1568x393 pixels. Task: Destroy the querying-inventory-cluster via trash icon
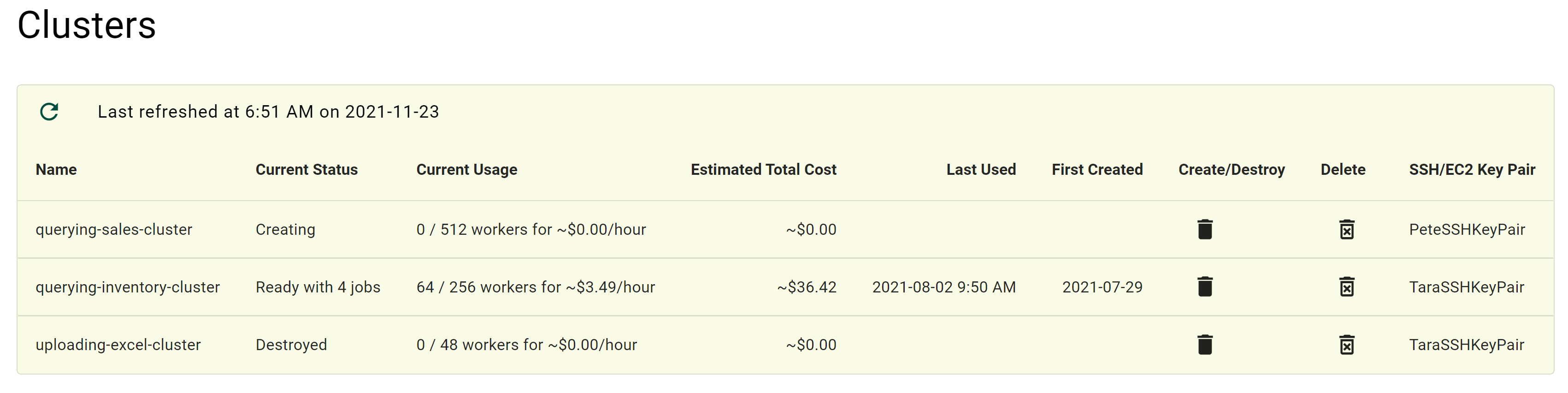pyautogui.click(x=1205, y=287)
